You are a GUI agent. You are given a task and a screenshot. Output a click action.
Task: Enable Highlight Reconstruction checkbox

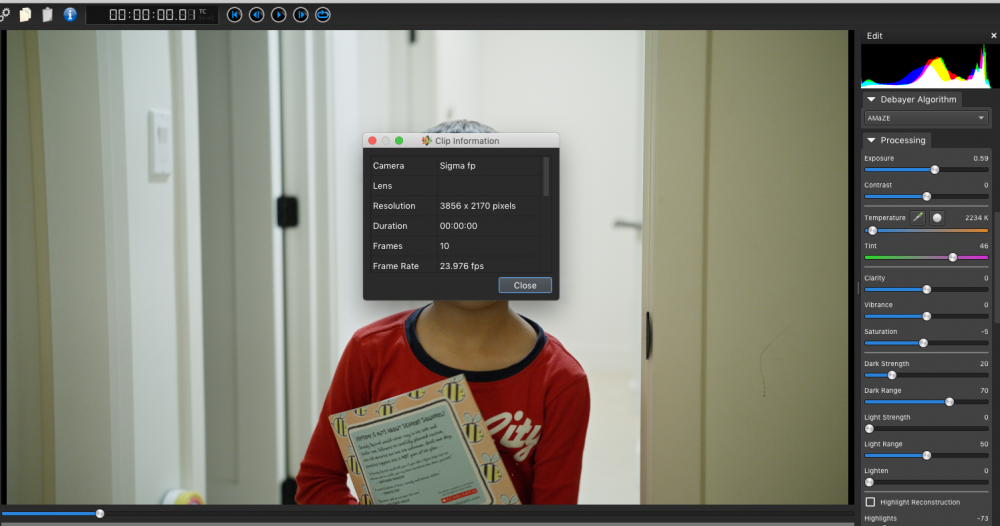click(871, 502)
